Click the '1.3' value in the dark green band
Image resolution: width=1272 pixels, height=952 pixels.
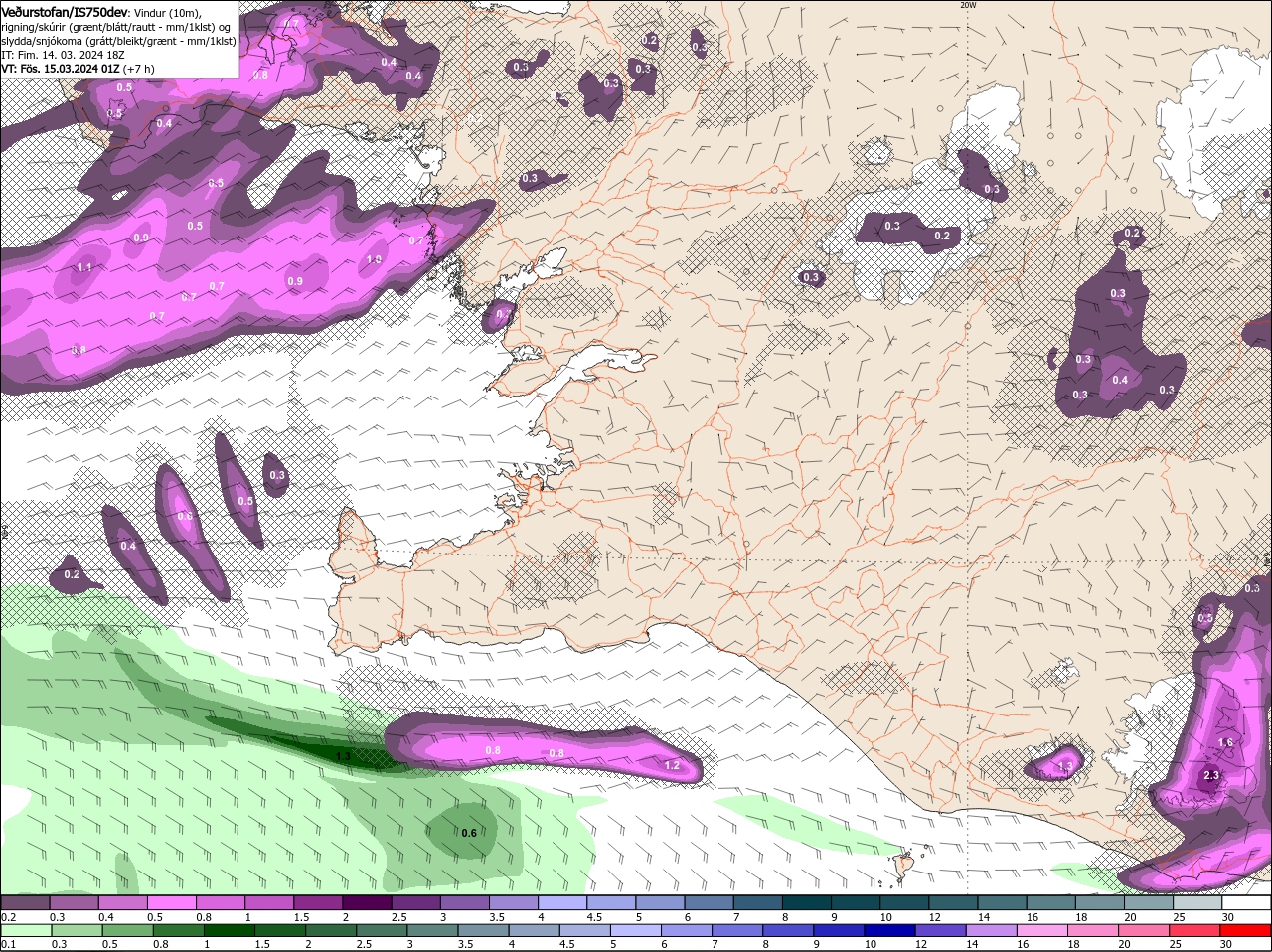point(343,757)
